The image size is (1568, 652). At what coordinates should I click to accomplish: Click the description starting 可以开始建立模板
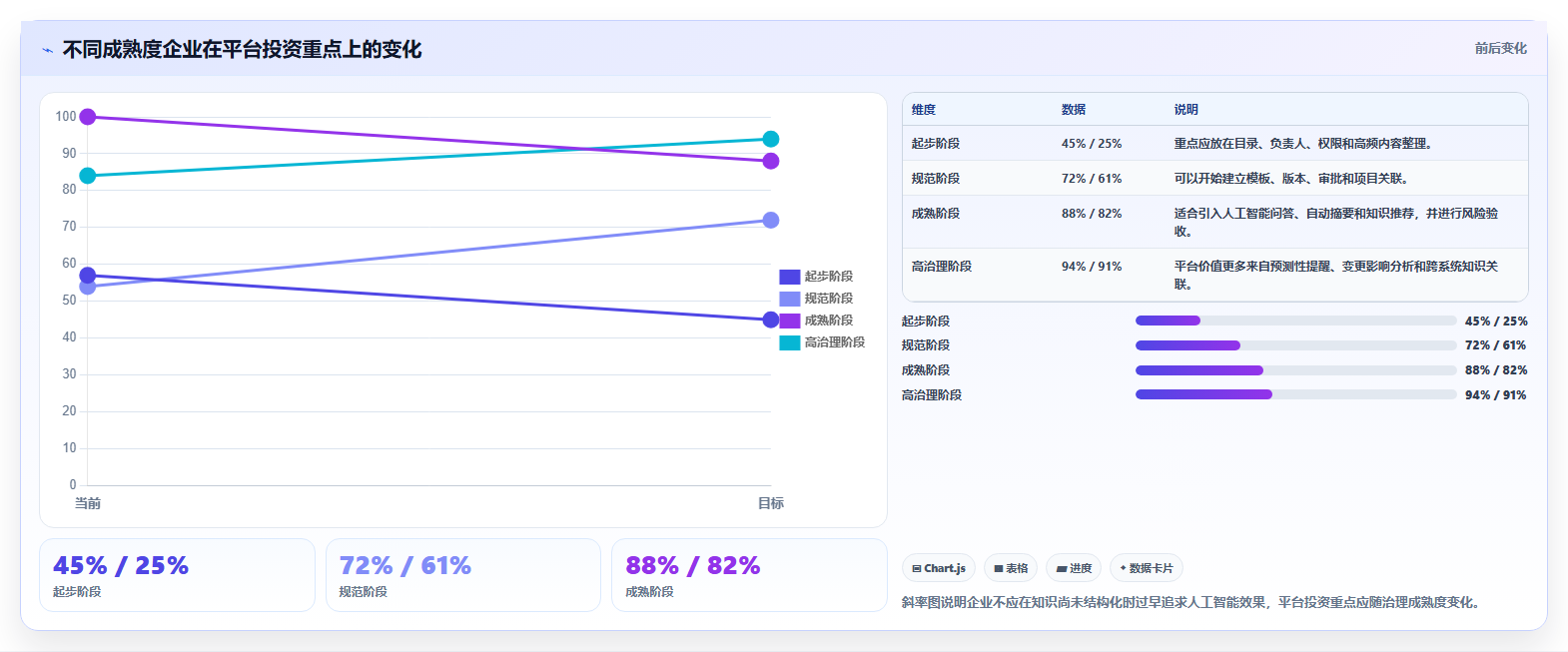(x=1292, y=179)
